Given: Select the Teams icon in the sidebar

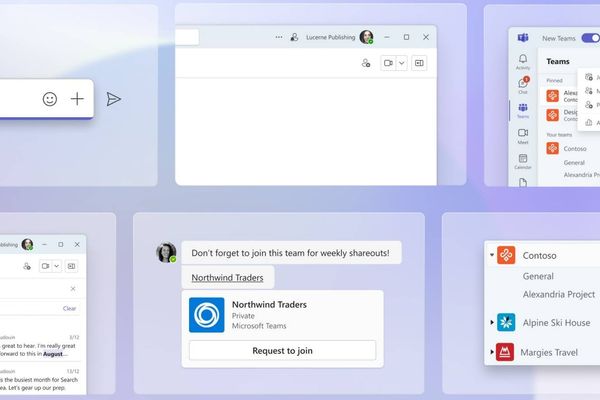Looking at the screenshot, I should (x=523, y=110).
